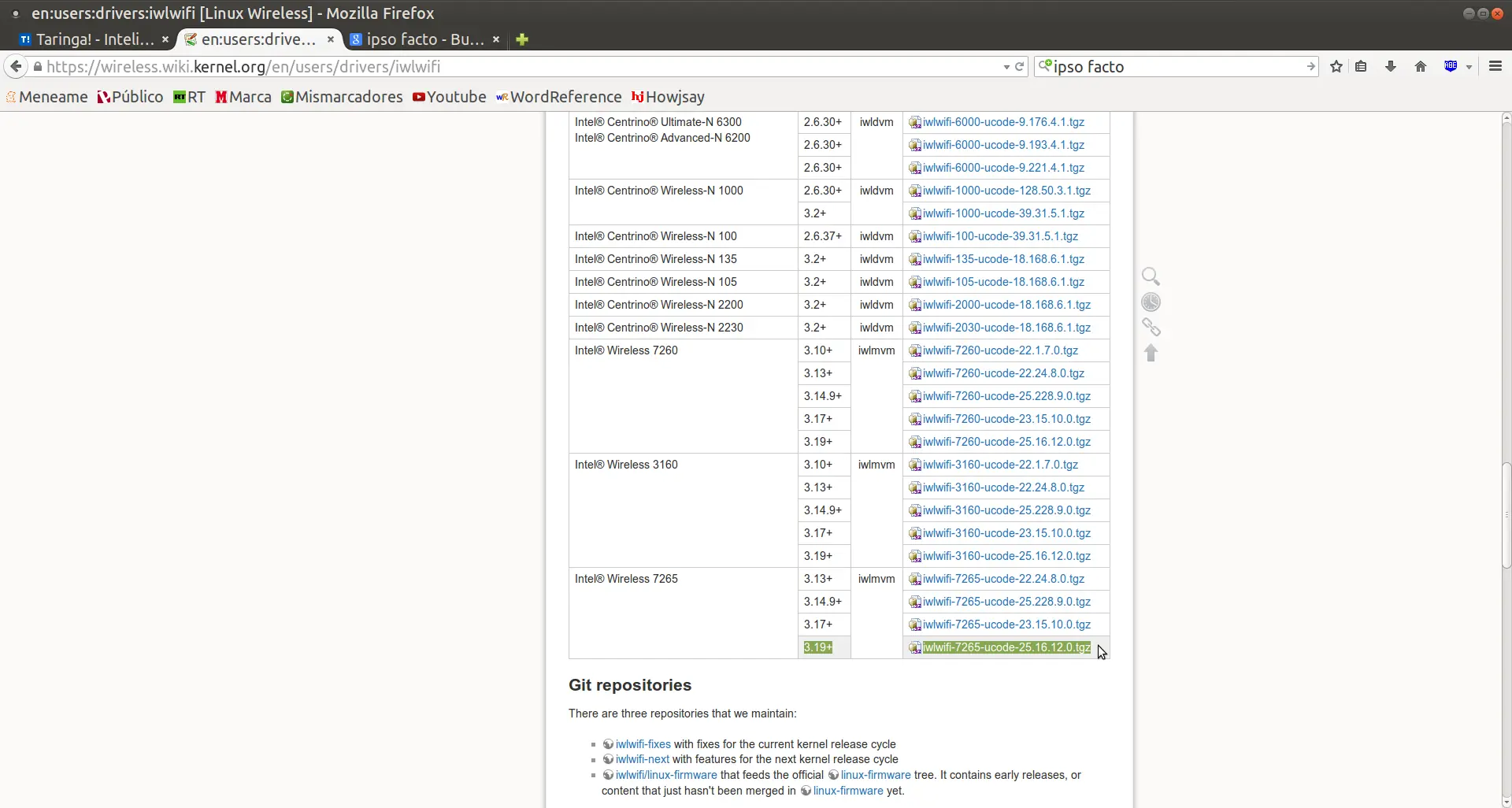Select the en:users:drivers tab
Viewport: 1512px width, 808px height.
258,39
